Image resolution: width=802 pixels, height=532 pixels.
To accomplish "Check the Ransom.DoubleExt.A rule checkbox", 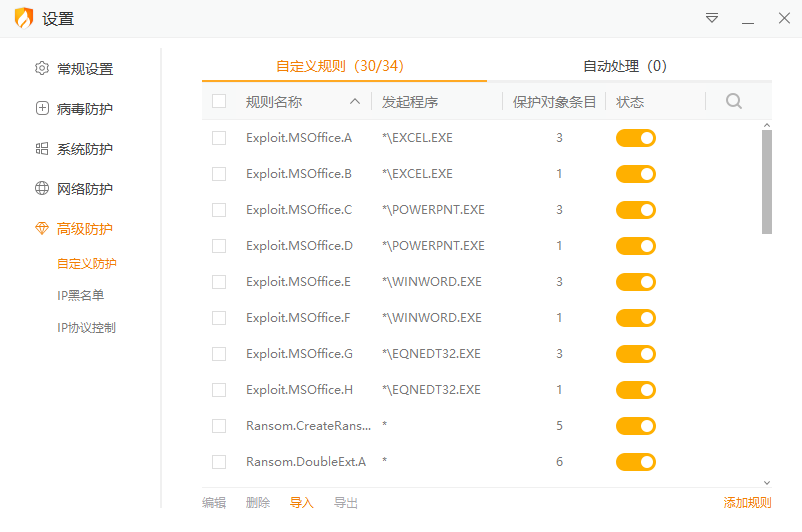I will click(219, 462).
